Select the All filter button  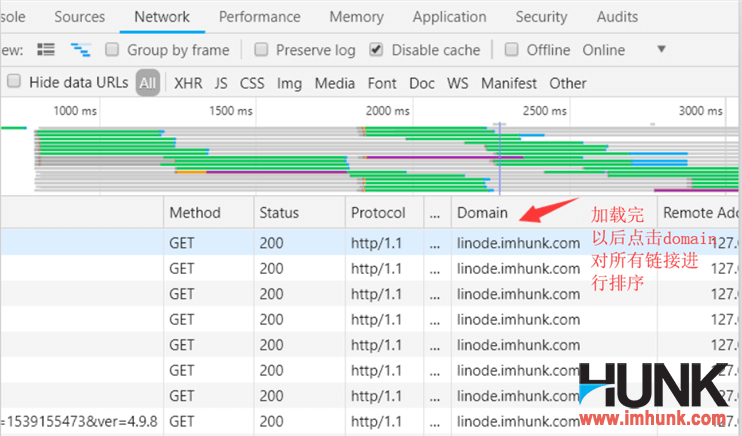pos(148,83)
